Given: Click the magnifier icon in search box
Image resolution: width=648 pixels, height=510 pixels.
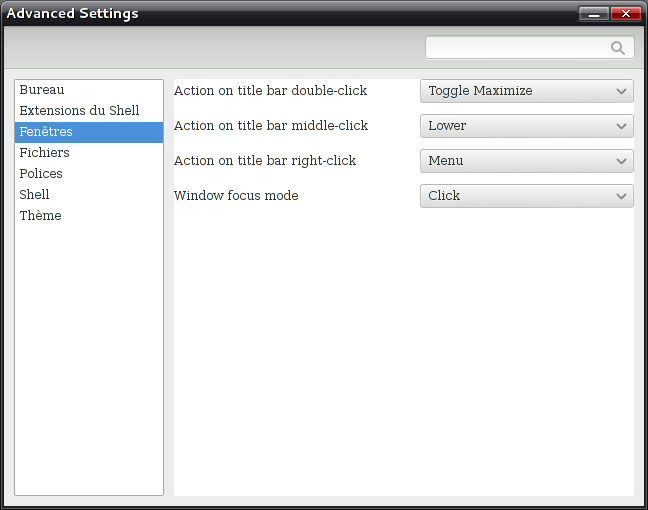Looking at the screenshot, I should tap(618, 48).
